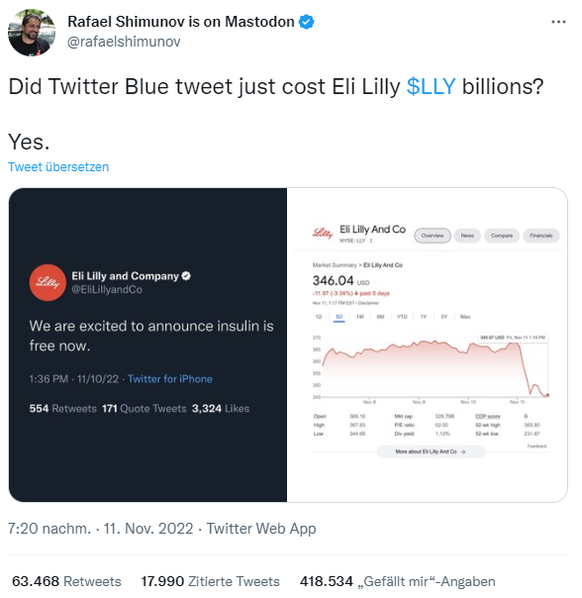Open the @rafaelshimunov handle
This screenshot has height=598, width=582.
[x=124, y=41]
